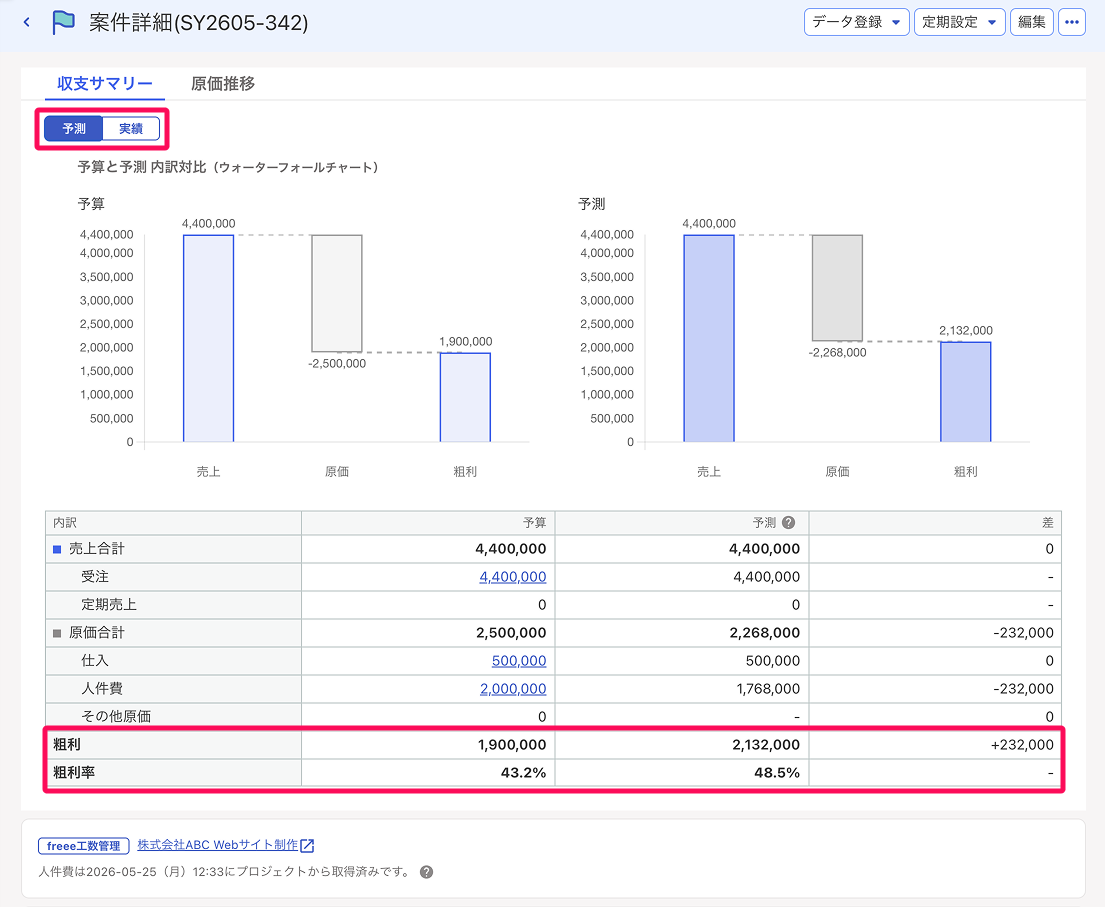1105x907 pixels.
Task: Click 原価合計 budget value 2,500,000
Action: [x=511, y=633]
